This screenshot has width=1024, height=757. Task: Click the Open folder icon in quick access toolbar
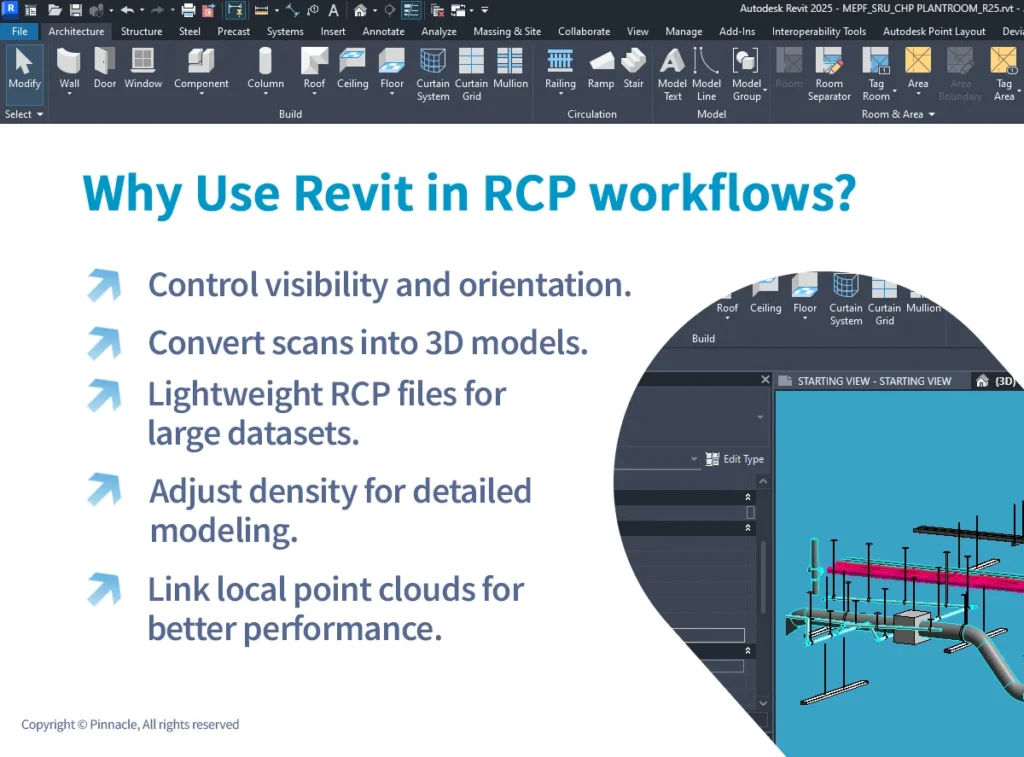[x=55, y=10]
